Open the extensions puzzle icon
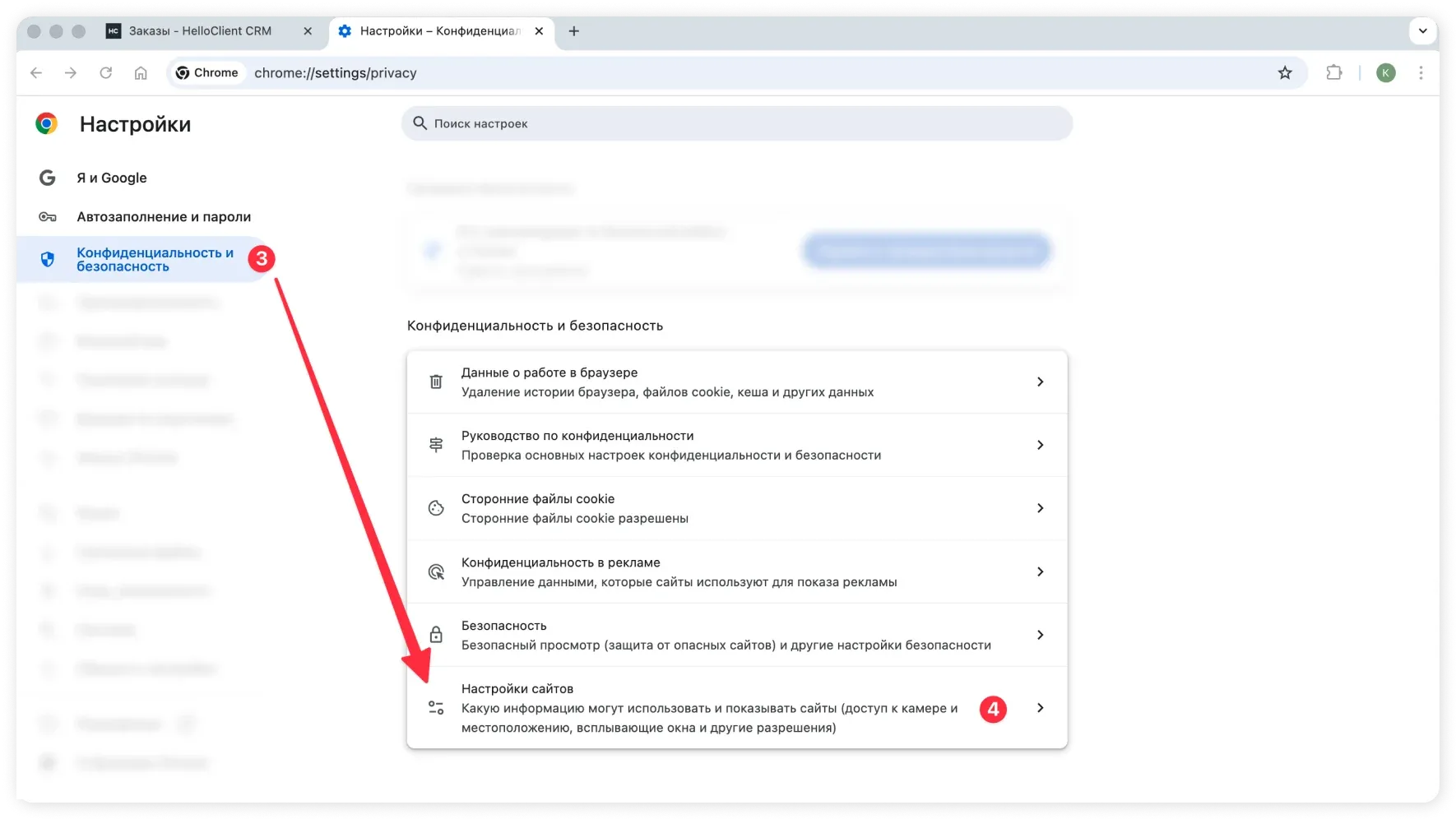The width and height of the screenshot is (1456, 819). coord(1333,73)
